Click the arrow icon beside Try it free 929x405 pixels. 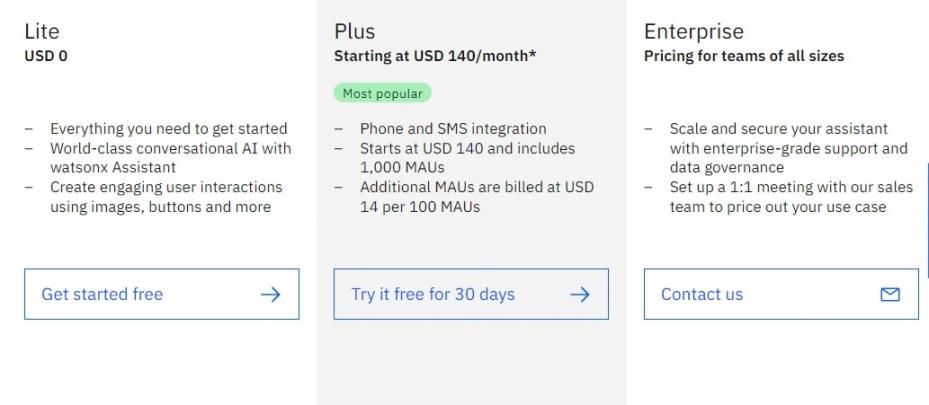point(579,294)
